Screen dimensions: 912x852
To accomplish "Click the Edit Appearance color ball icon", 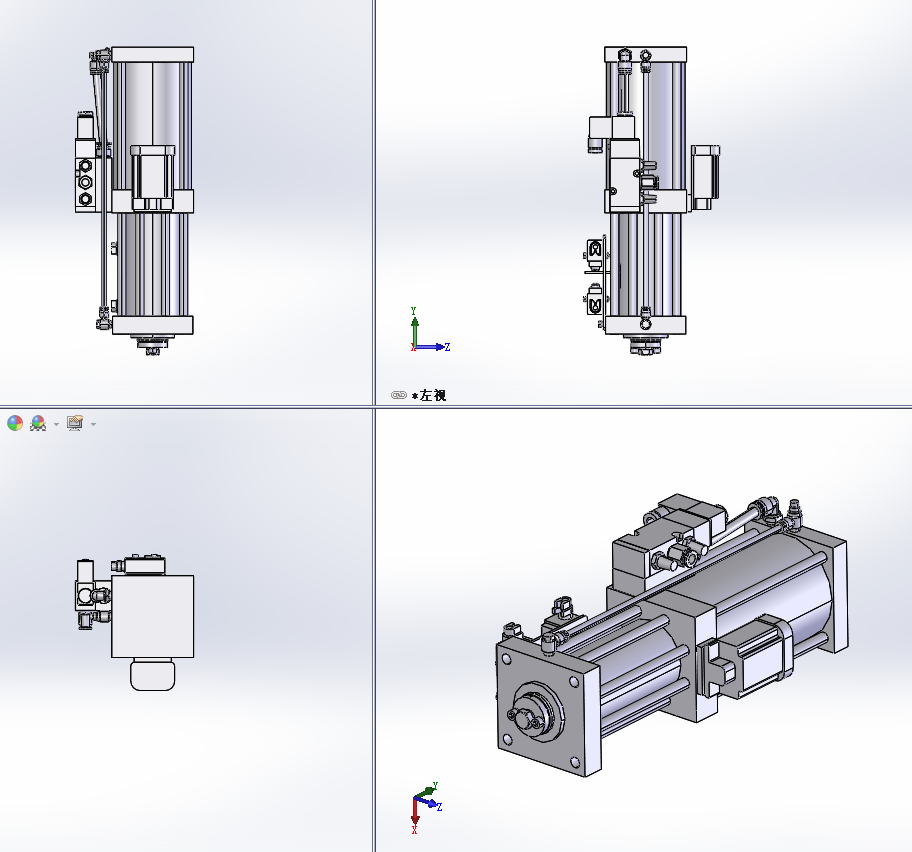I will click(x=15, y=423).
